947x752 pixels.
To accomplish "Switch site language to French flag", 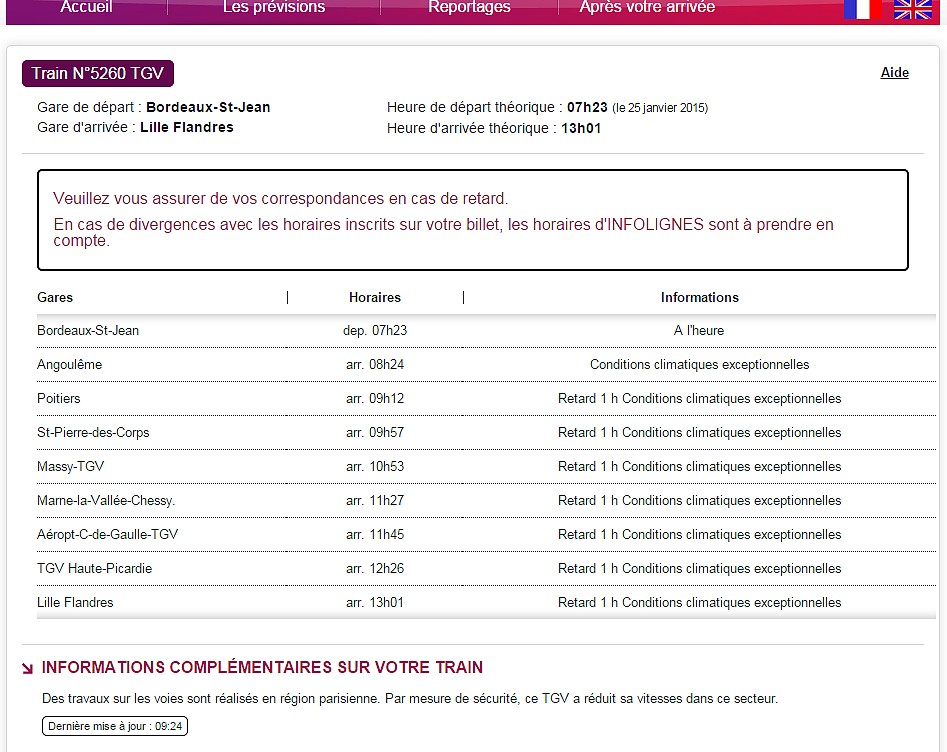I will (863, 9).
